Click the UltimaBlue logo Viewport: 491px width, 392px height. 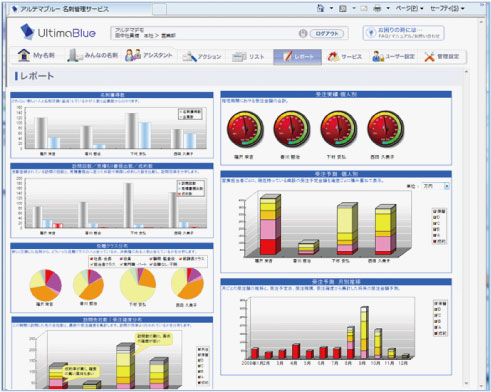58,32
